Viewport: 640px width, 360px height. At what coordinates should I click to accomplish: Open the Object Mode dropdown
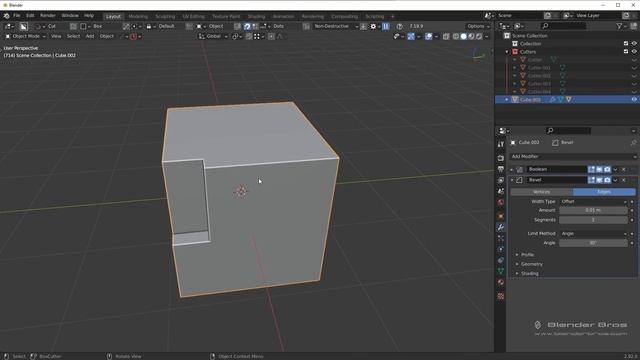tap(25, 36)
